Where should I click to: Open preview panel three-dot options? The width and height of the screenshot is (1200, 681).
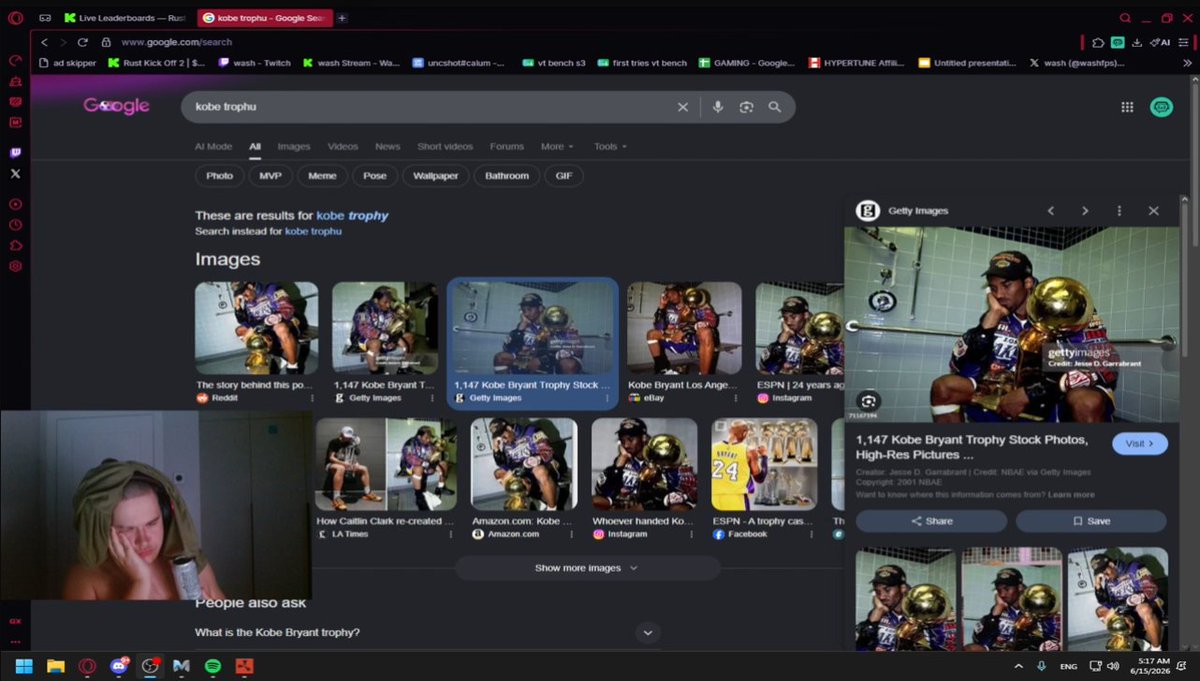(x=1119, y=211)
